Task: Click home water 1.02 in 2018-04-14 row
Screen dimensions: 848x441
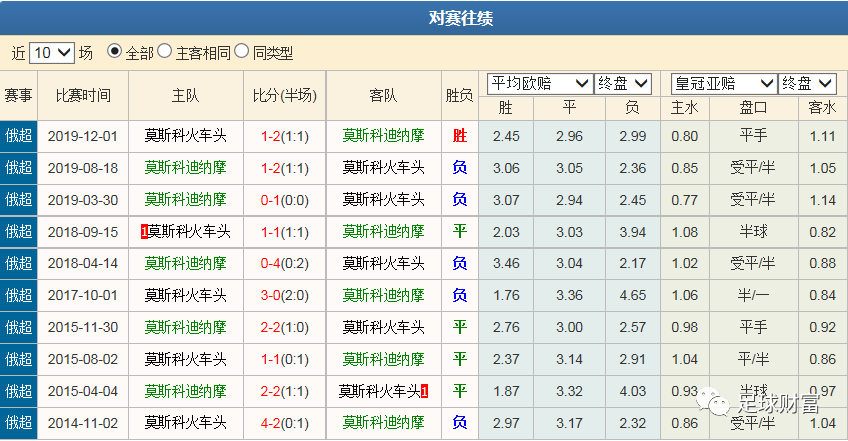Action: (x=685, y=264)
